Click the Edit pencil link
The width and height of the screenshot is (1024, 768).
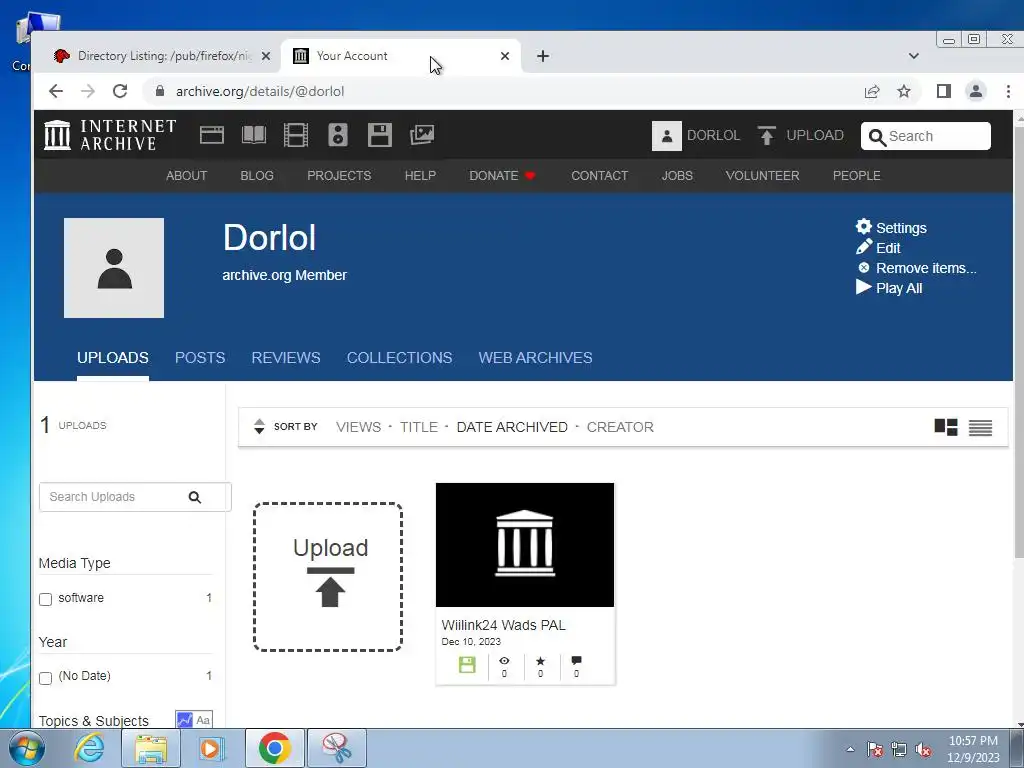click(878, 248)
